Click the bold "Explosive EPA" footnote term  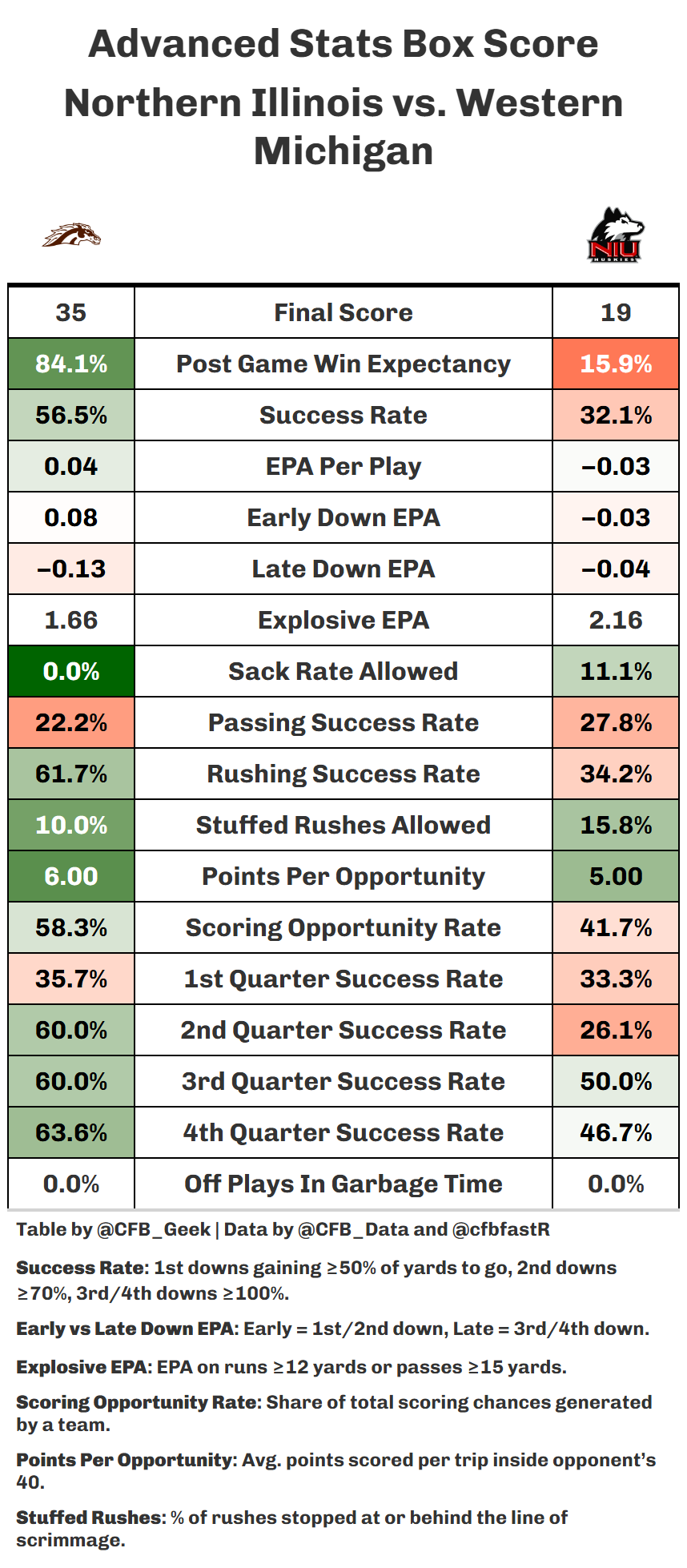pyautogui.click(x=82, y=1367)
